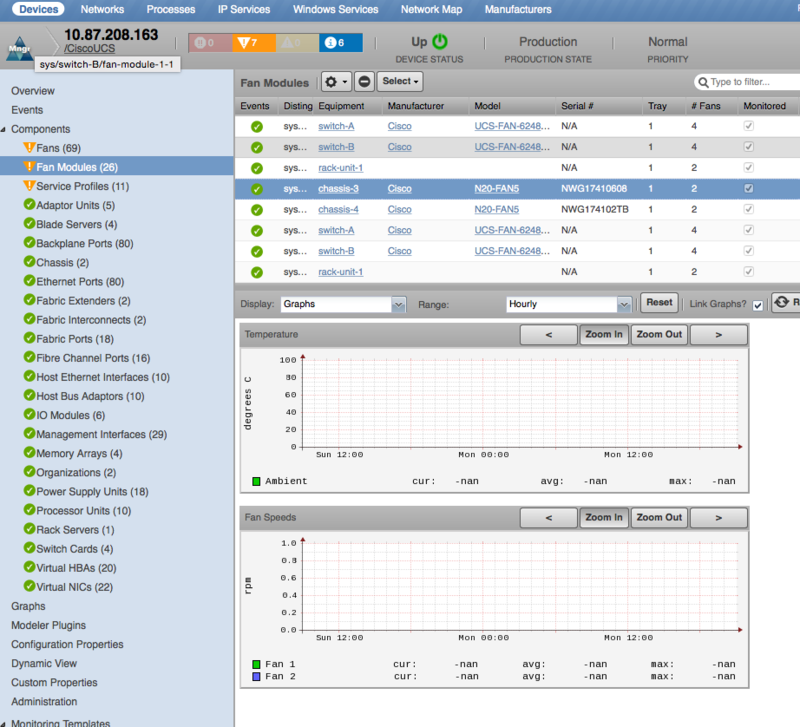Collapse the Components tree section
The height and width of the screenshot is (727, 800).
pyautogui.click(x=4, y=130)
